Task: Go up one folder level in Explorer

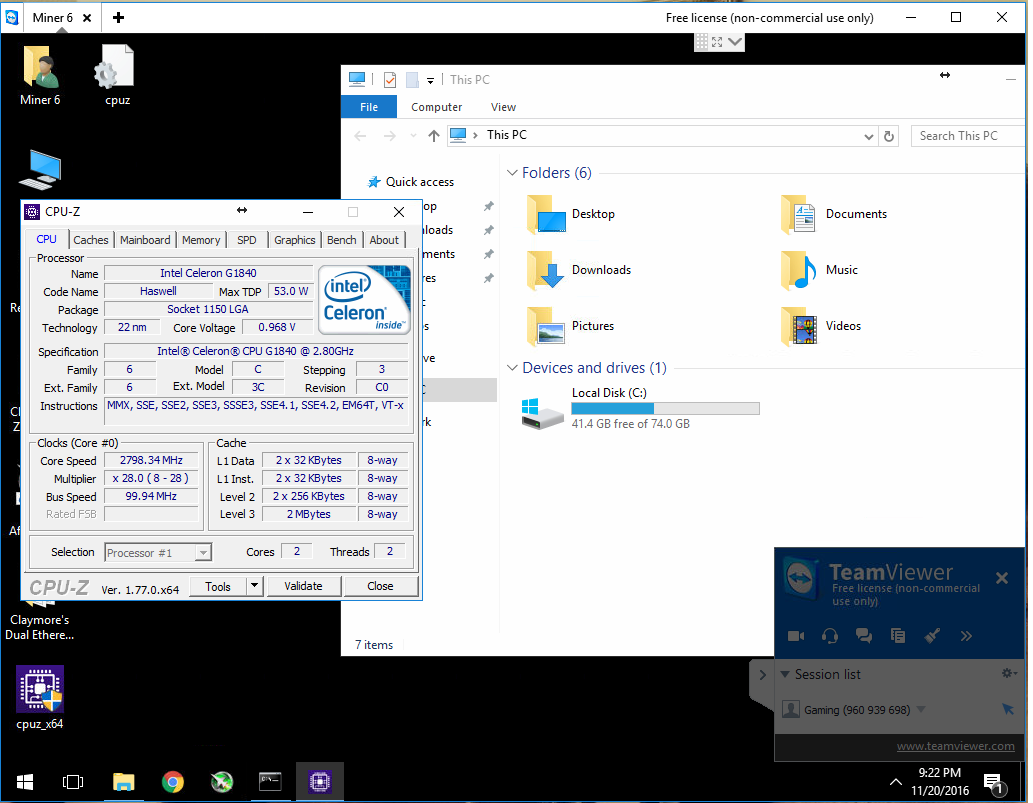Action: coord(433,136)
